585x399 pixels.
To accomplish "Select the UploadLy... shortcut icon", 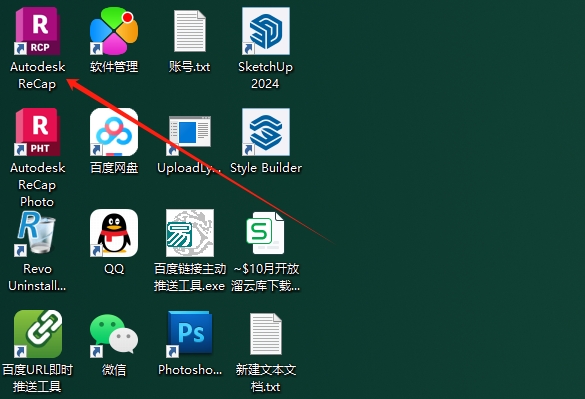I will coord(190,135).
